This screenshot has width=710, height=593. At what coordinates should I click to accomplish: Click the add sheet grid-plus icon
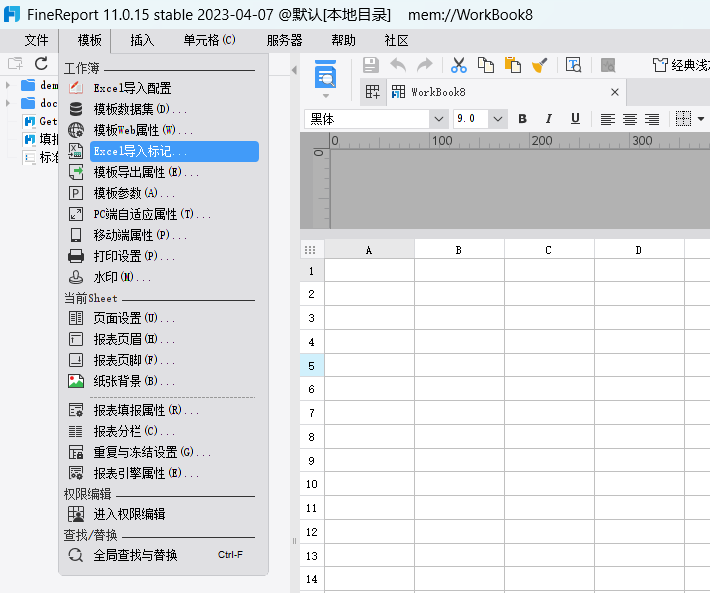[373, 92]
